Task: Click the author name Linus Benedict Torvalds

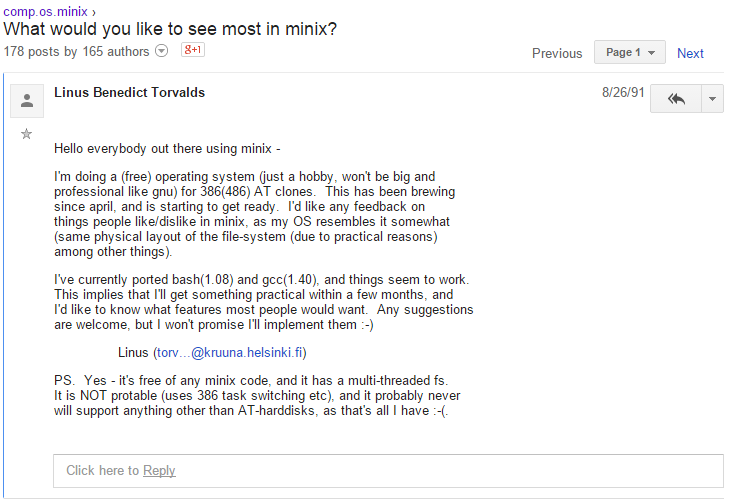Action: point(129,92)
